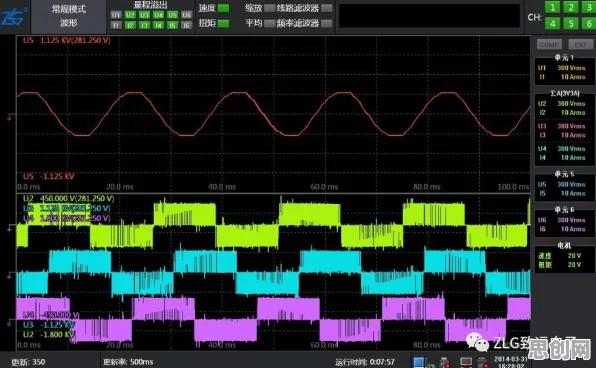Screen dimensions: 596x368
Task: Click the ZLG logo icon
Action: pos(14,17)
